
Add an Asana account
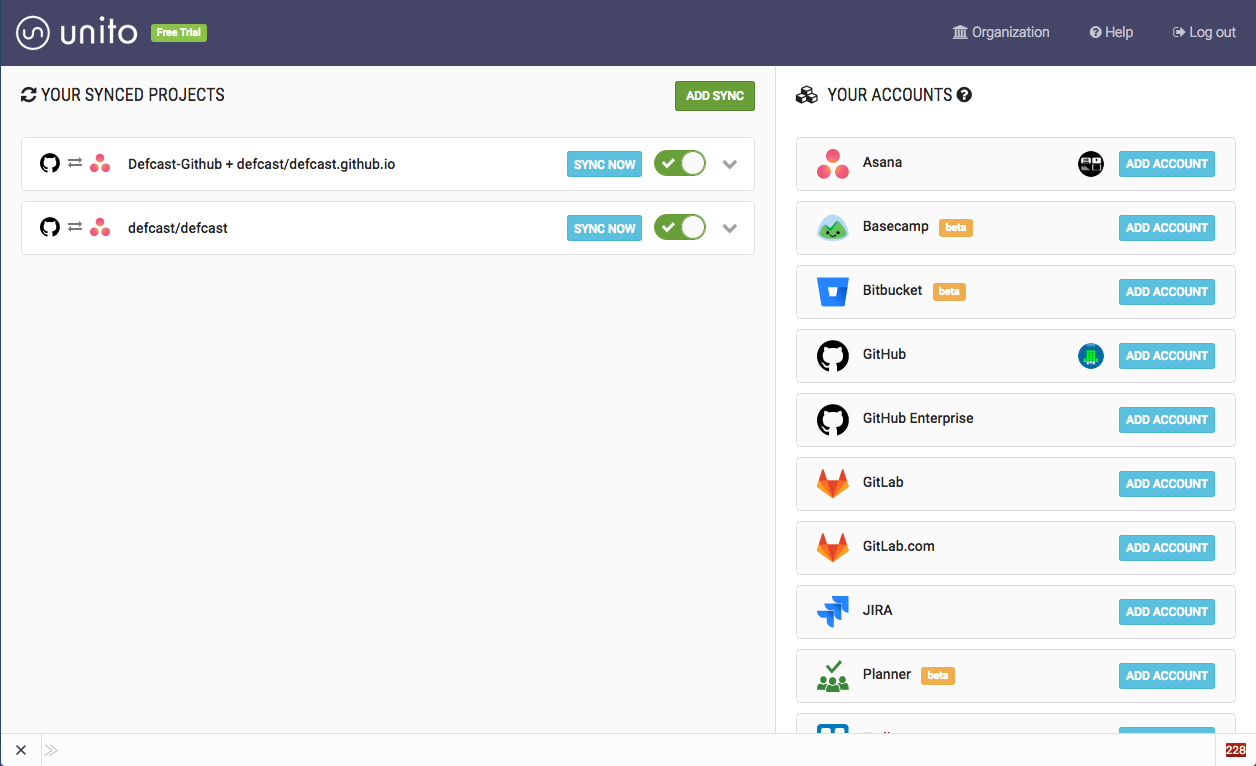pos(1167,164)
